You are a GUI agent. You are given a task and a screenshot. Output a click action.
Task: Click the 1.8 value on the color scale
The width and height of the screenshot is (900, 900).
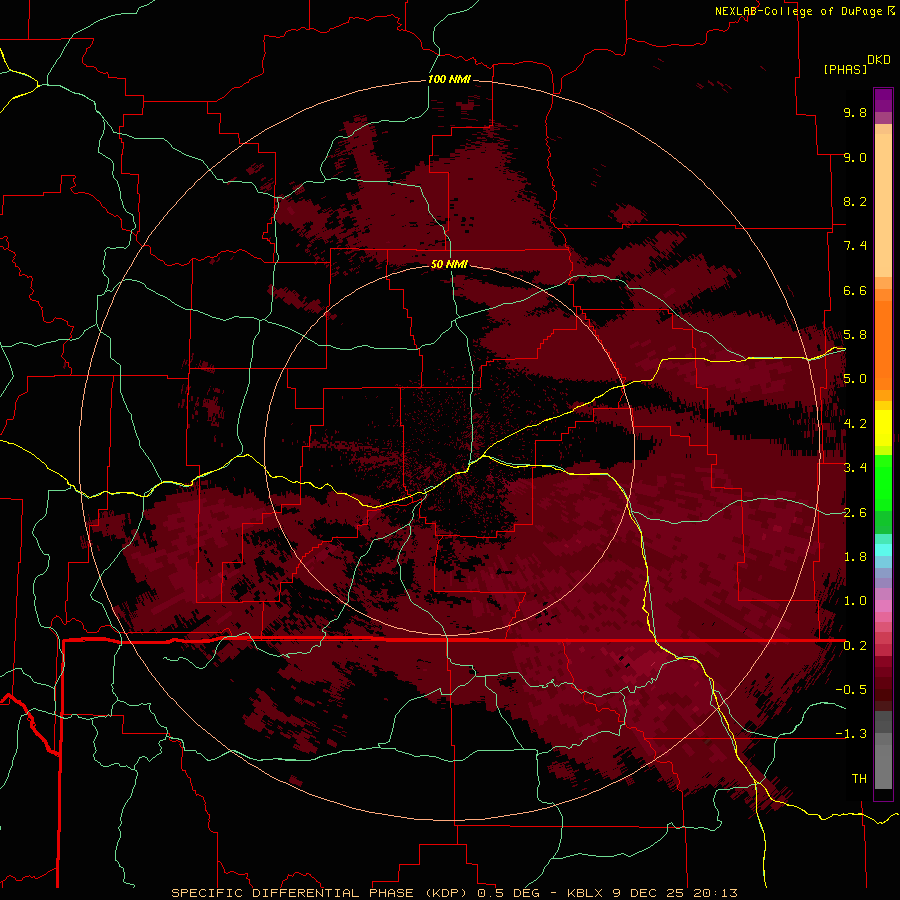[x=855, y=557]
